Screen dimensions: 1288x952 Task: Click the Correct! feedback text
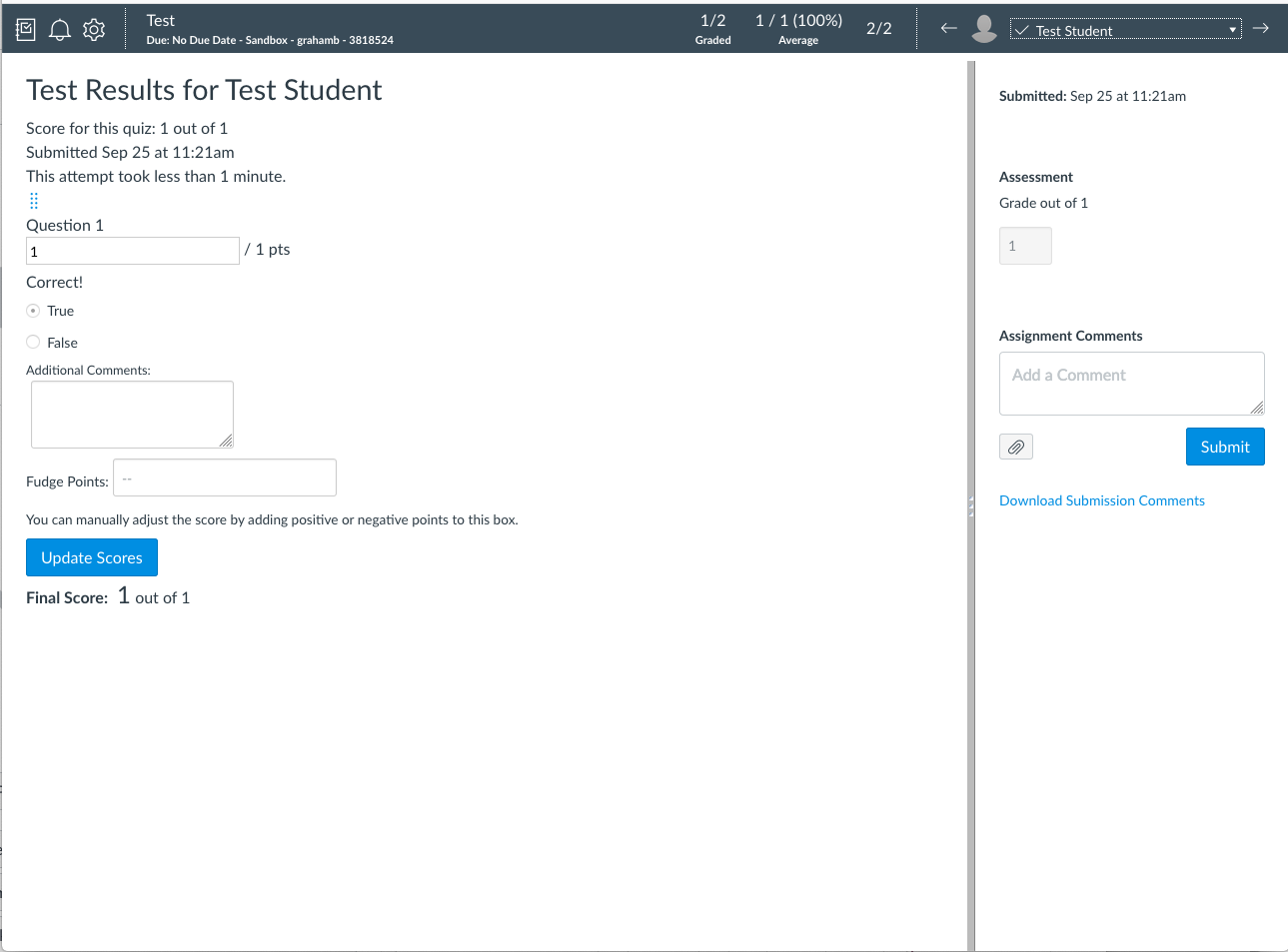[x=55, y=283]
